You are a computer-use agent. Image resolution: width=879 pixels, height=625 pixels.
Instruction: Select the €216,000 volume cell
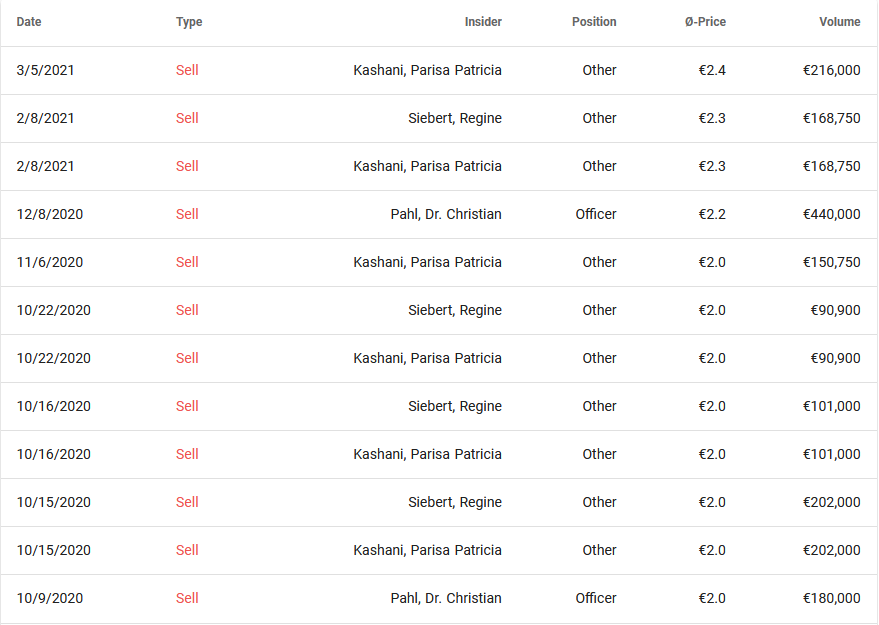(x=831, y=70)
